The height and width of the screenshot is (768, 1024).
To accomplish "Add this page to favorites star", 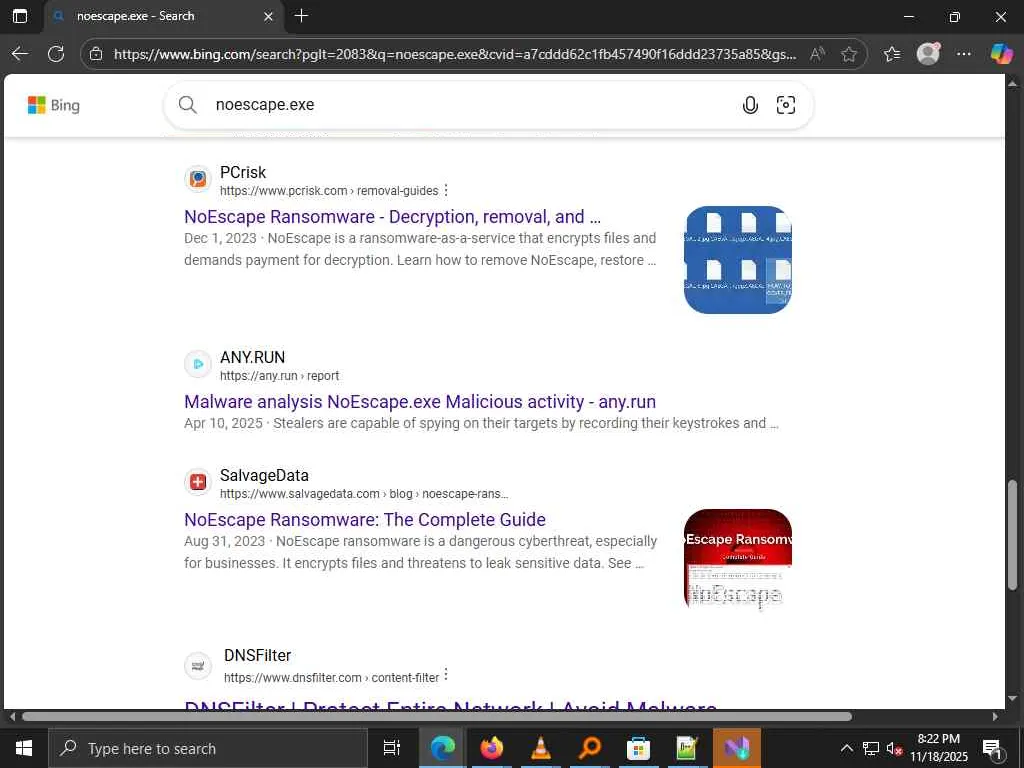I will click(849, 54).
